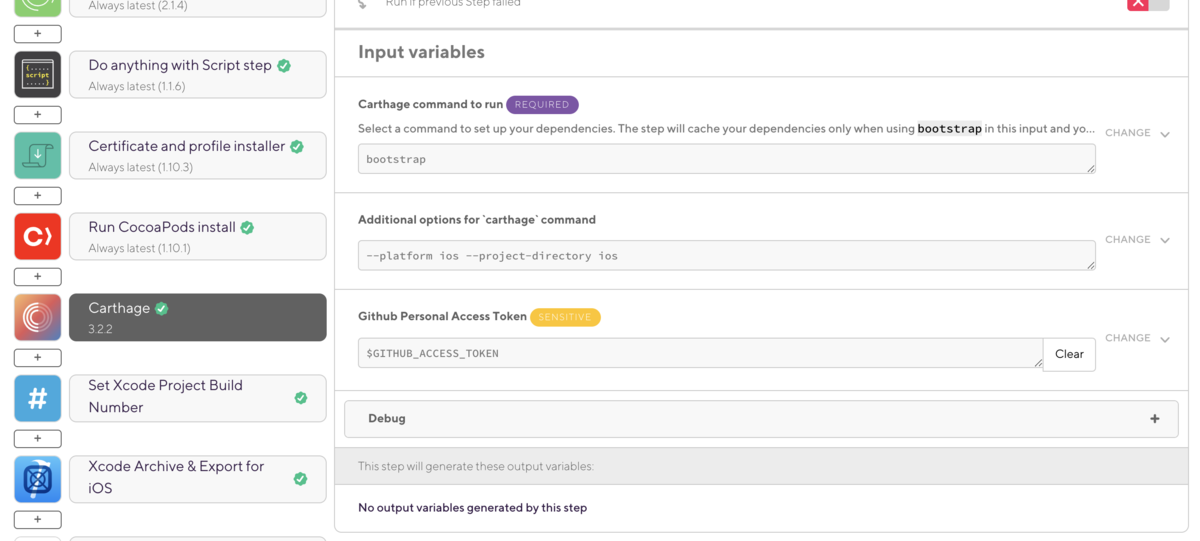Click the plus icon on Debug row
1200x541 pixels.
click(x=1155, y=419)
